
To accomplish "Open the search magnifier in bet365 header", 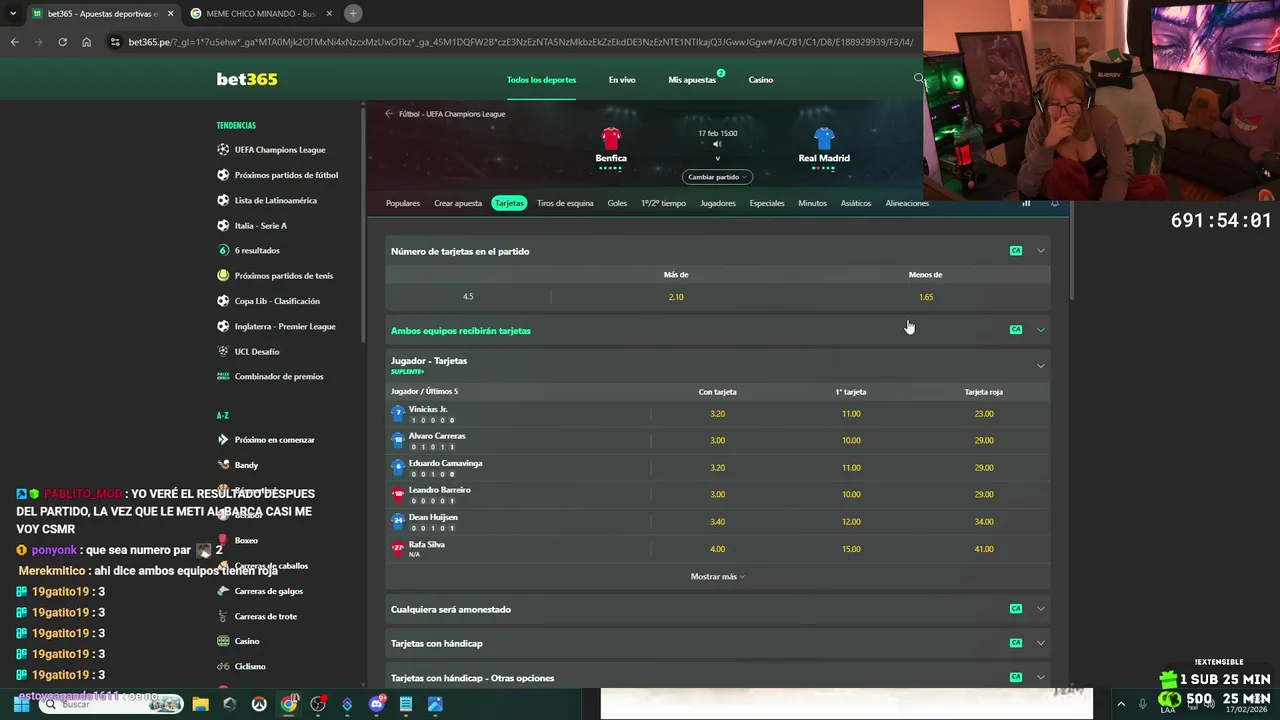I will click(918, 79).
